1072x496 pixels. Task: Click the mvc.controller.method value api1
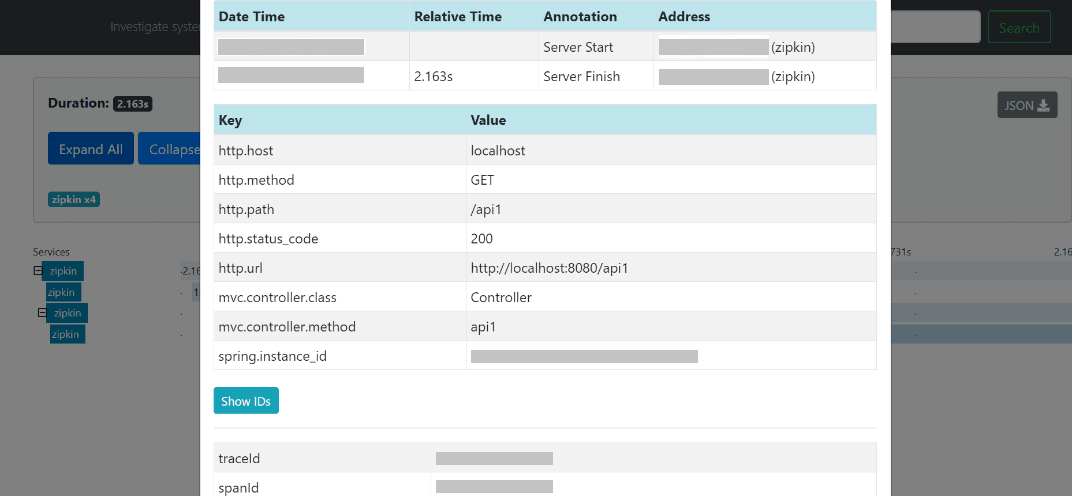coord(483,327)
